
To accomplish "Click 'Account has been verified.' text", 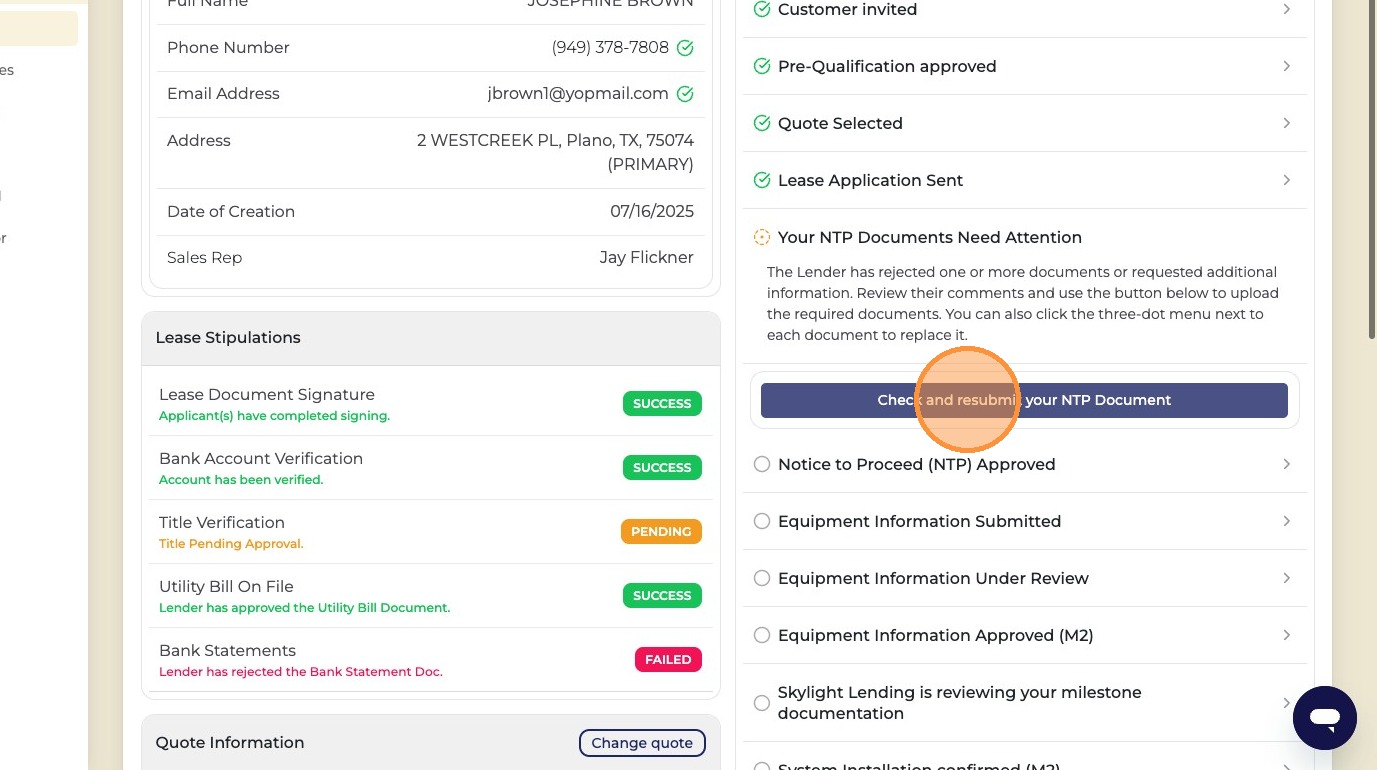I will [241, 480].
